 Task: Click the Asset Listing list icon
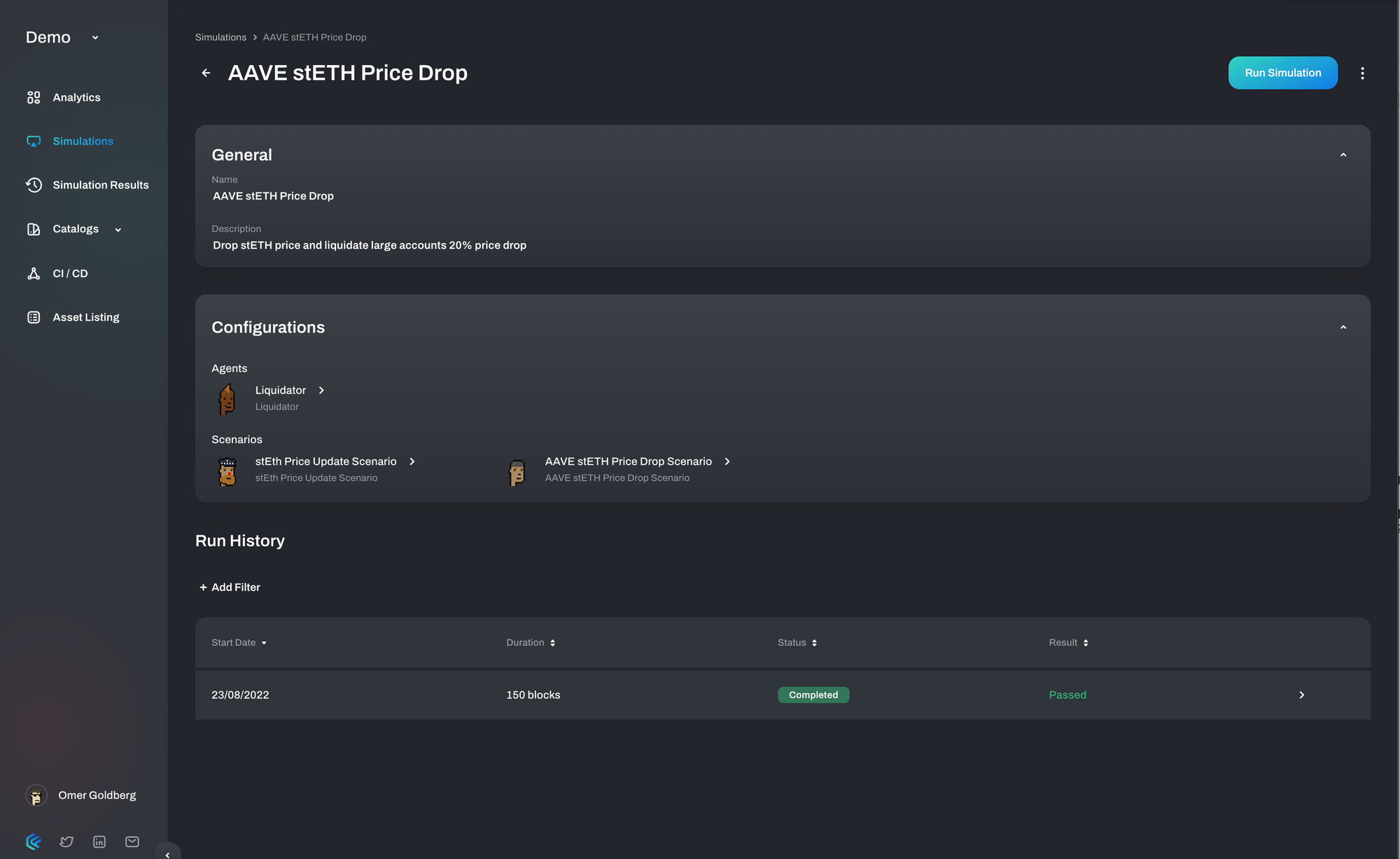[x=34, y=317]
